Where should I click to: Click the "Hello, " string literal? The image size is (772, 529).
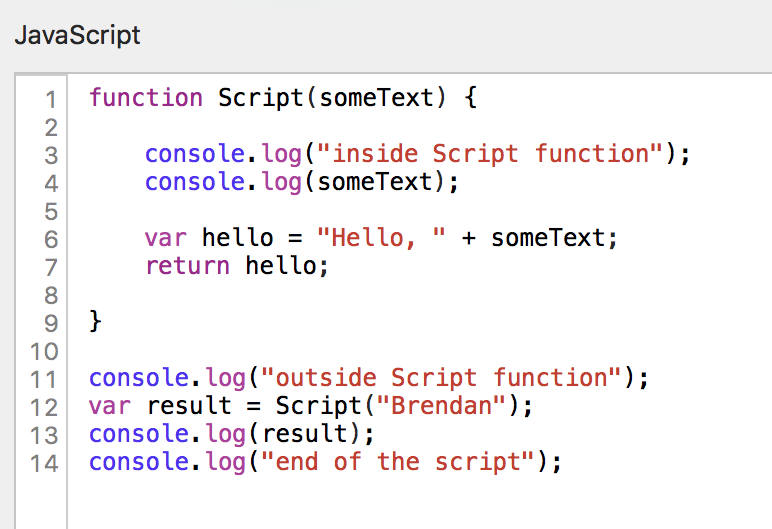point(381,238)
